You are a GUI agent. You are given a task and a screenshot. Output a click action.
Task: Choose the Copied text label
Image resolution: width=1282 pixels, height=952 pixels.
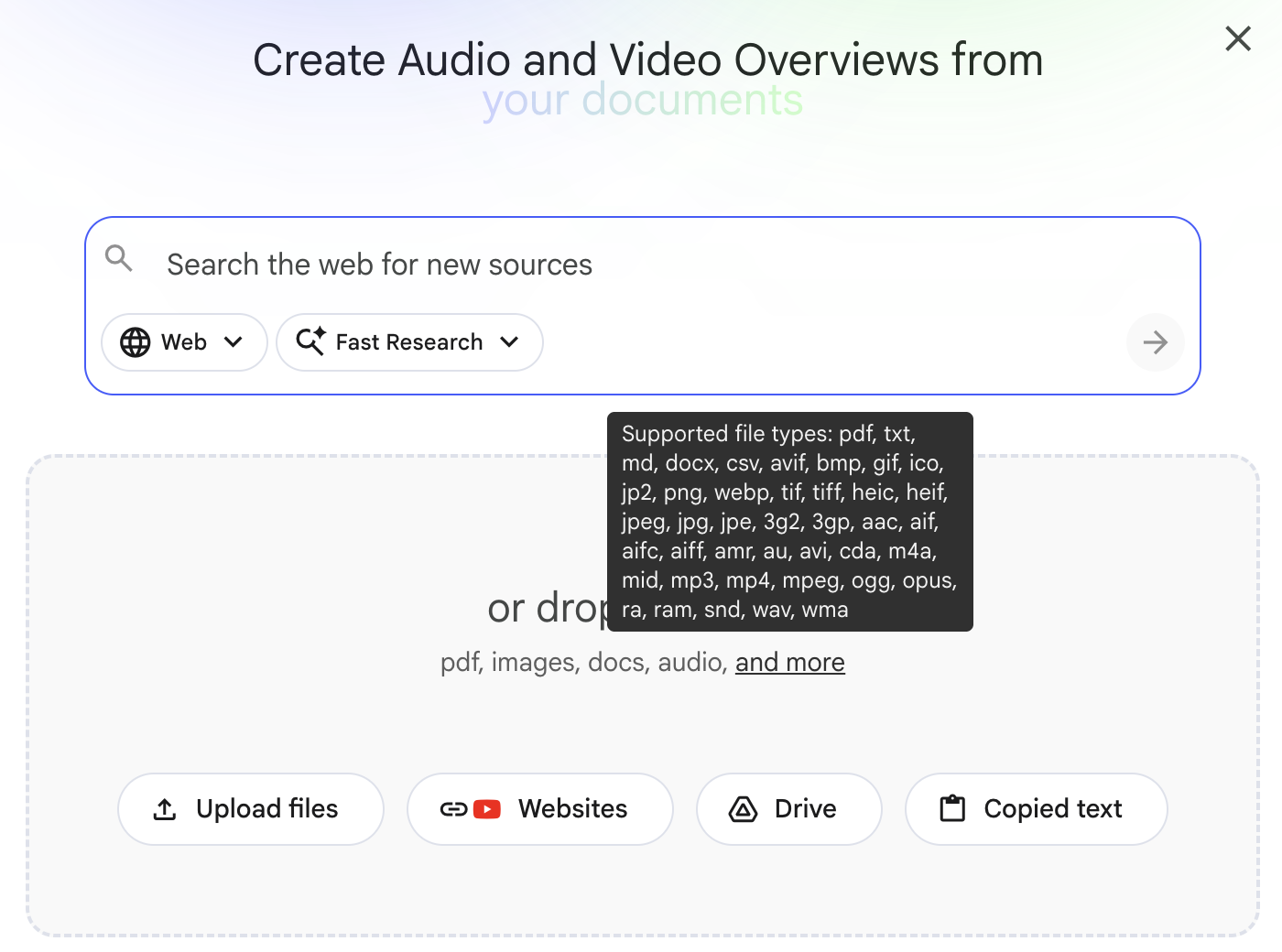[1052, 809]
